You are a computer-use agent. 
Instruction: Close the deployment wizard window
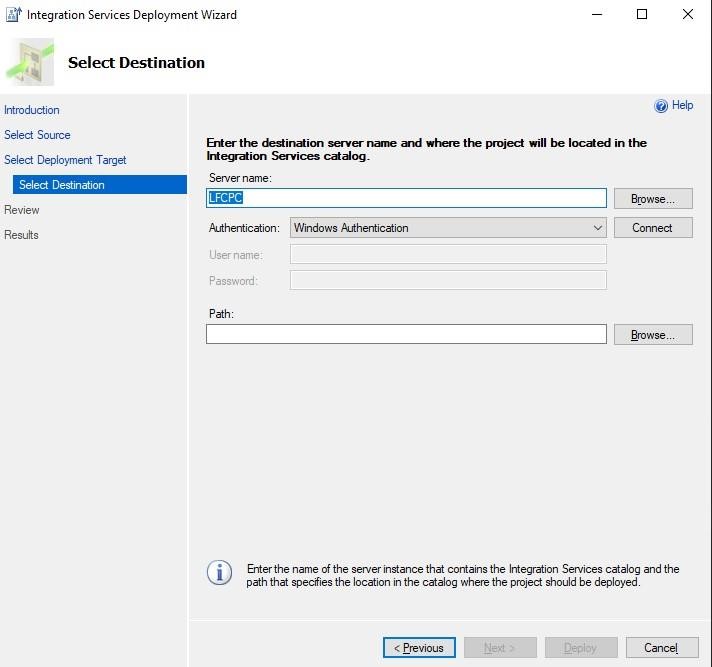(x=688, y=15)
